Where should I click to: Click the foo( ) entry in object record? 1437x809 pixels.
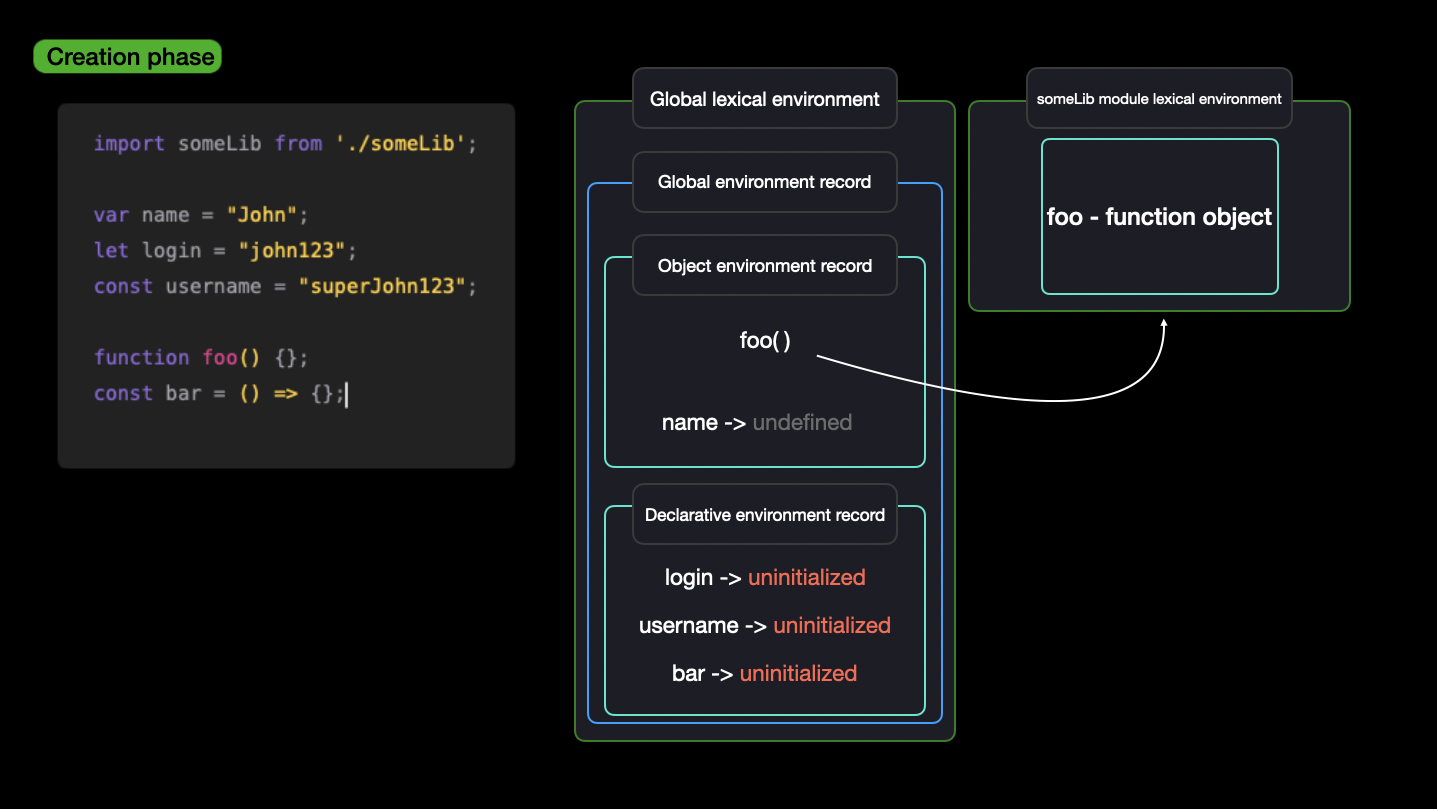tap(765, 341)
